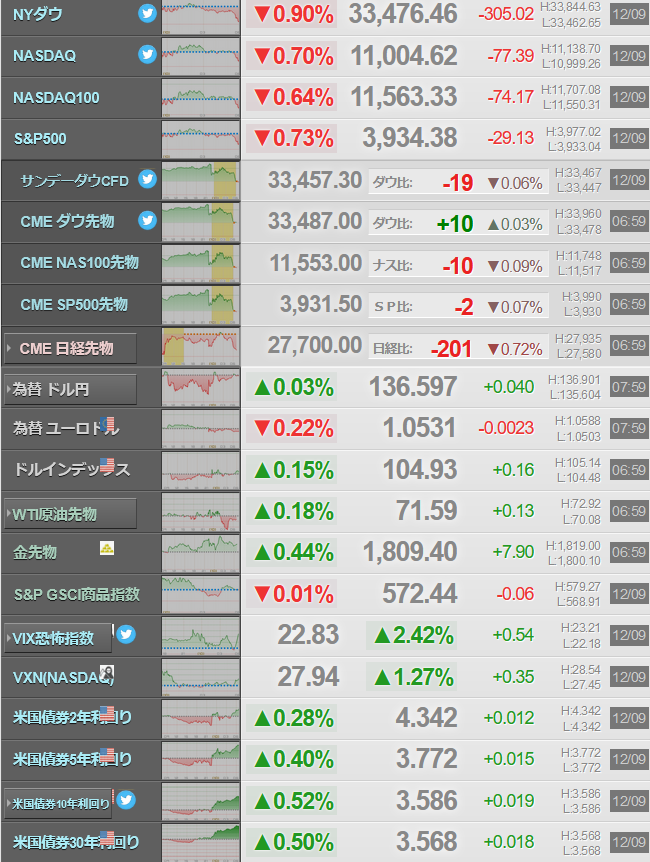Click Twitter icon beside 米国債券10年利回り
Image resolution: width=650 pixels, height=862 pixels.
coord(126,799)
